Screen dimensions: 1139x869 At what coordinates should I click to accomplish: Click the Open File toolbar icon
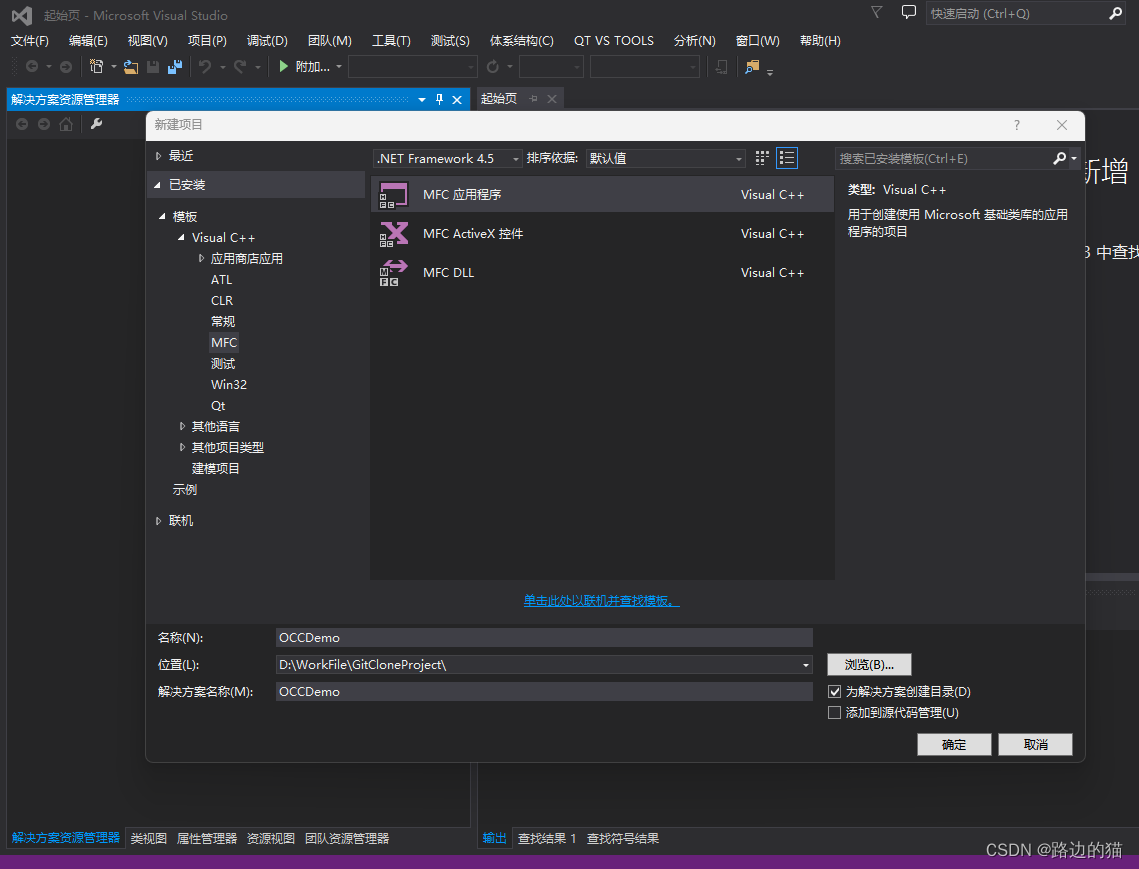pos(131,67)
